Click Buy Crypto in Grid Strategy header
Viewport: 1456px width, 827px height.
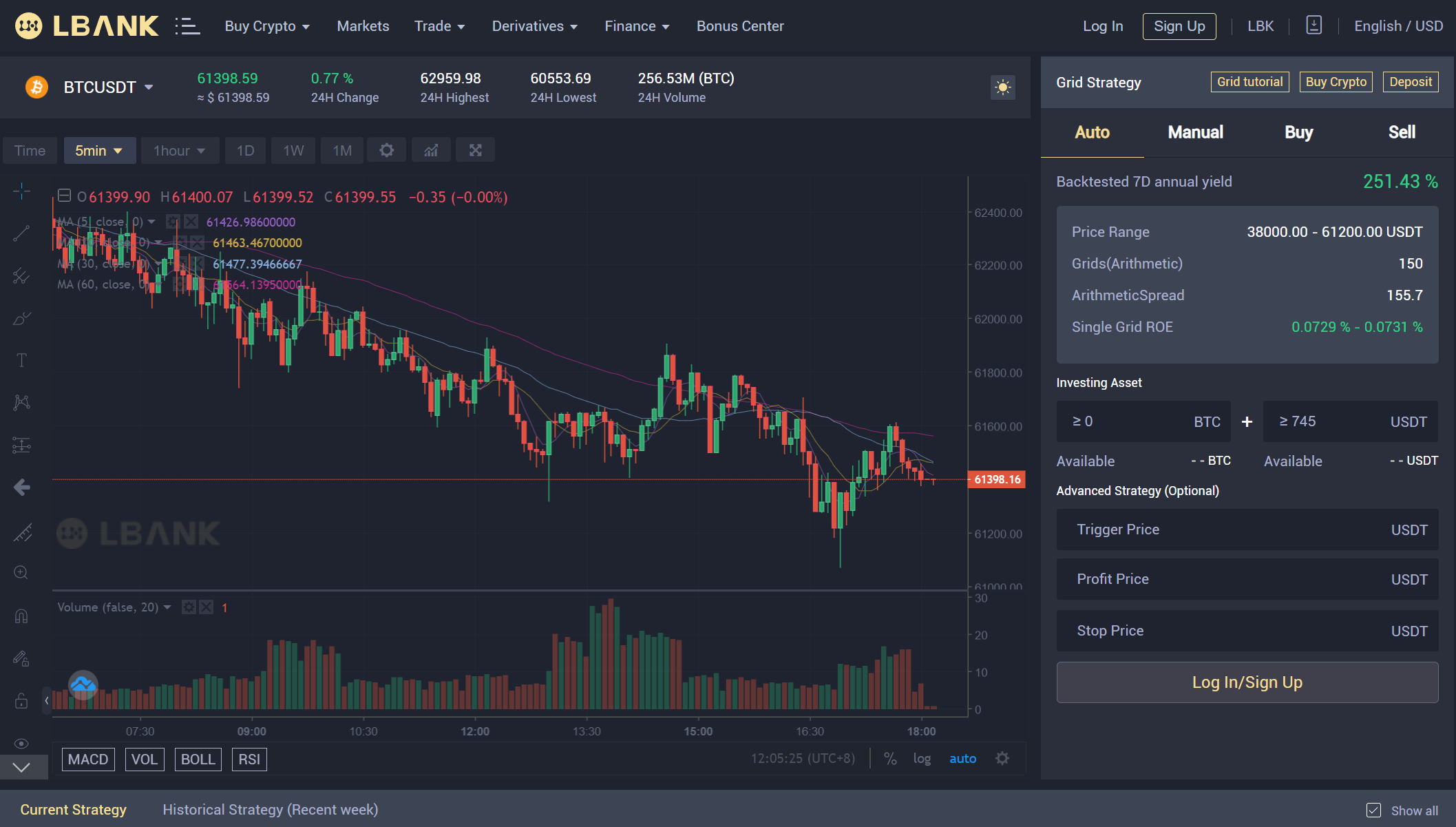pyautogui.click(x=1336, y=82)
